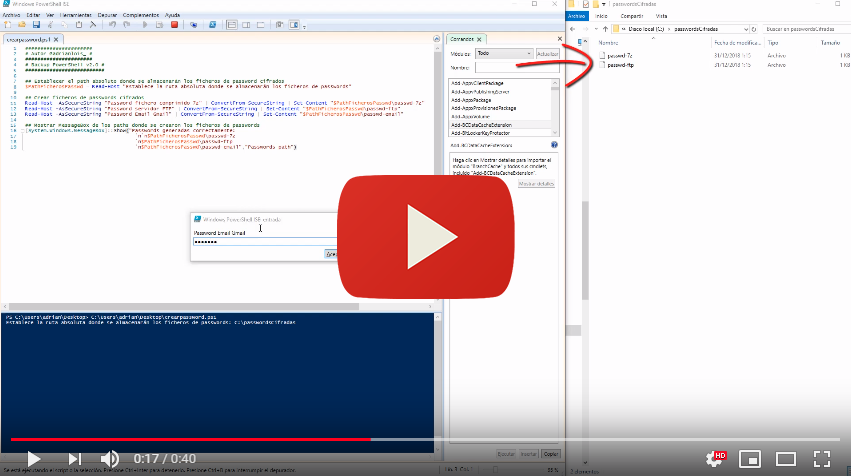Expand the File Explorer address bar dropdown
Viewport: 851px width, 476px height.
[x=746, y=29]
